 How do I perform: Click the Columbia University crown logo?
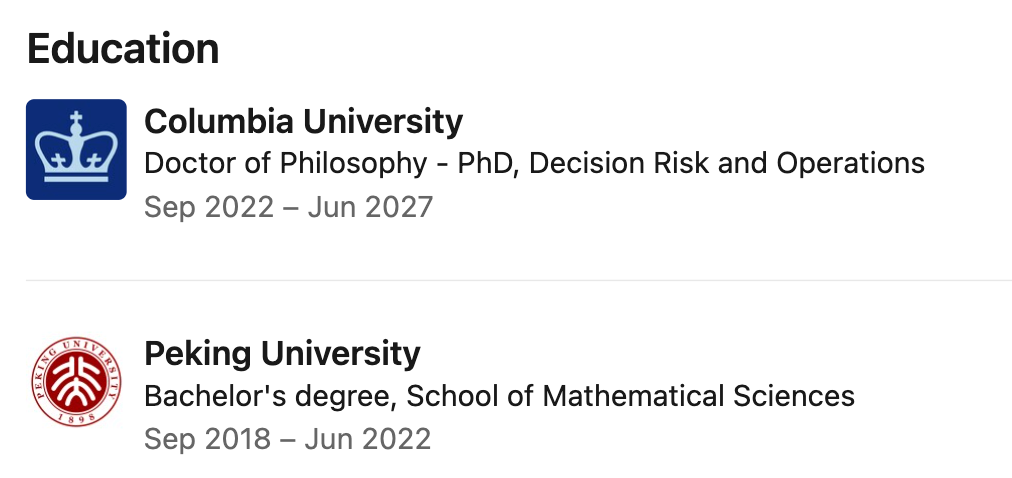click(76, 149)
